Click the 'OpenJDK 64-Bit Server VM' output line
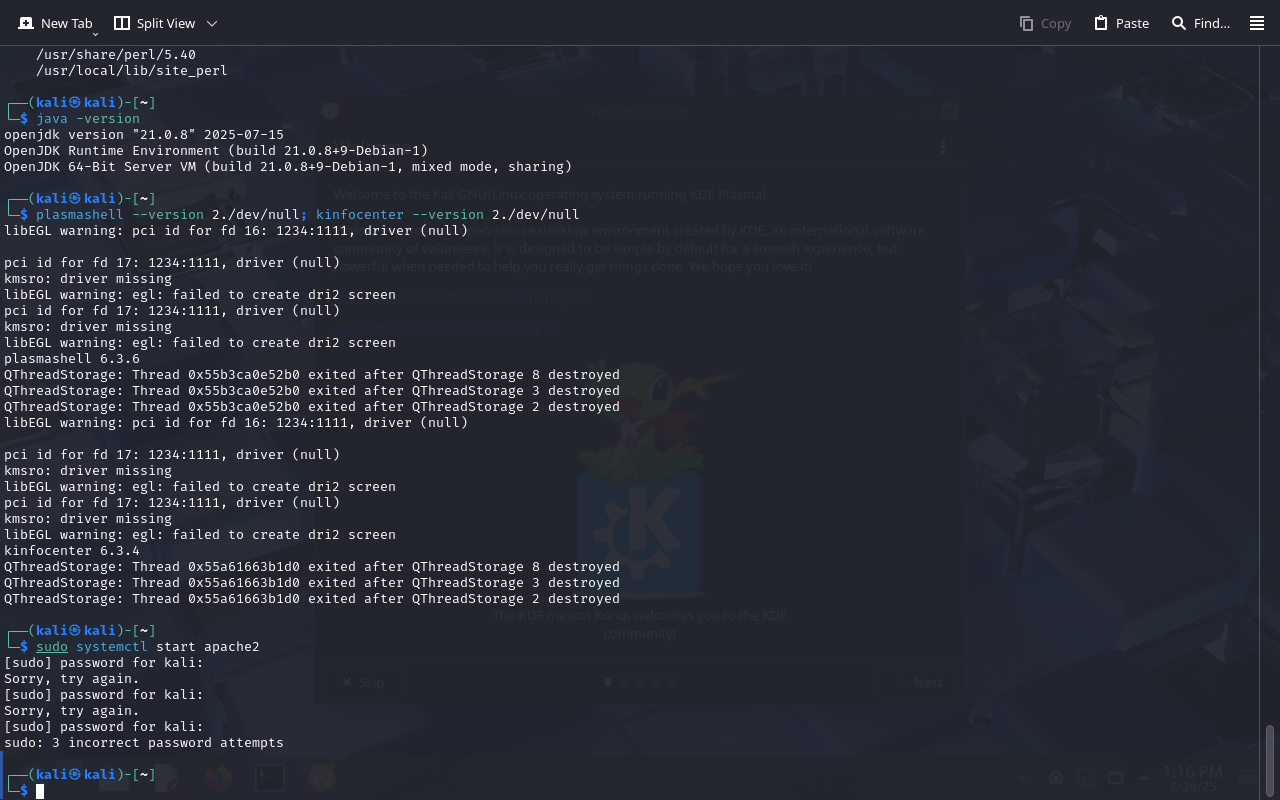Viewport: 1280px width, 800px height. pyautogui.click(x=288, y=167)
